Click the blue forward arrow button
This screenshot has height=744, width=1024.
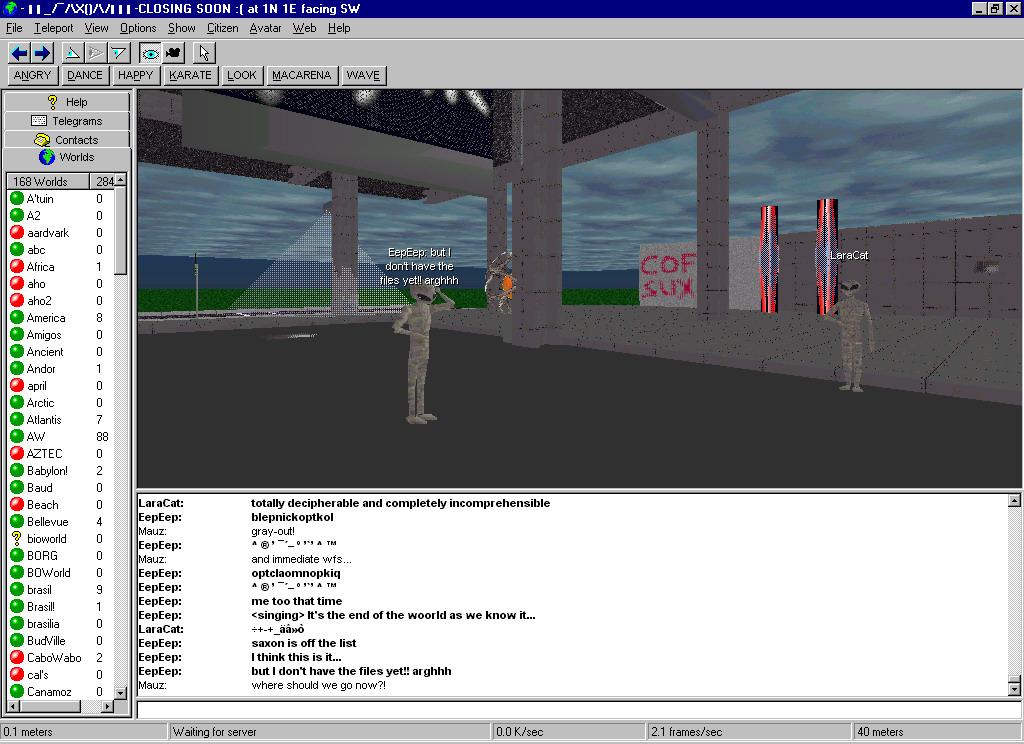pyautogui.click(x=42, y=53)
